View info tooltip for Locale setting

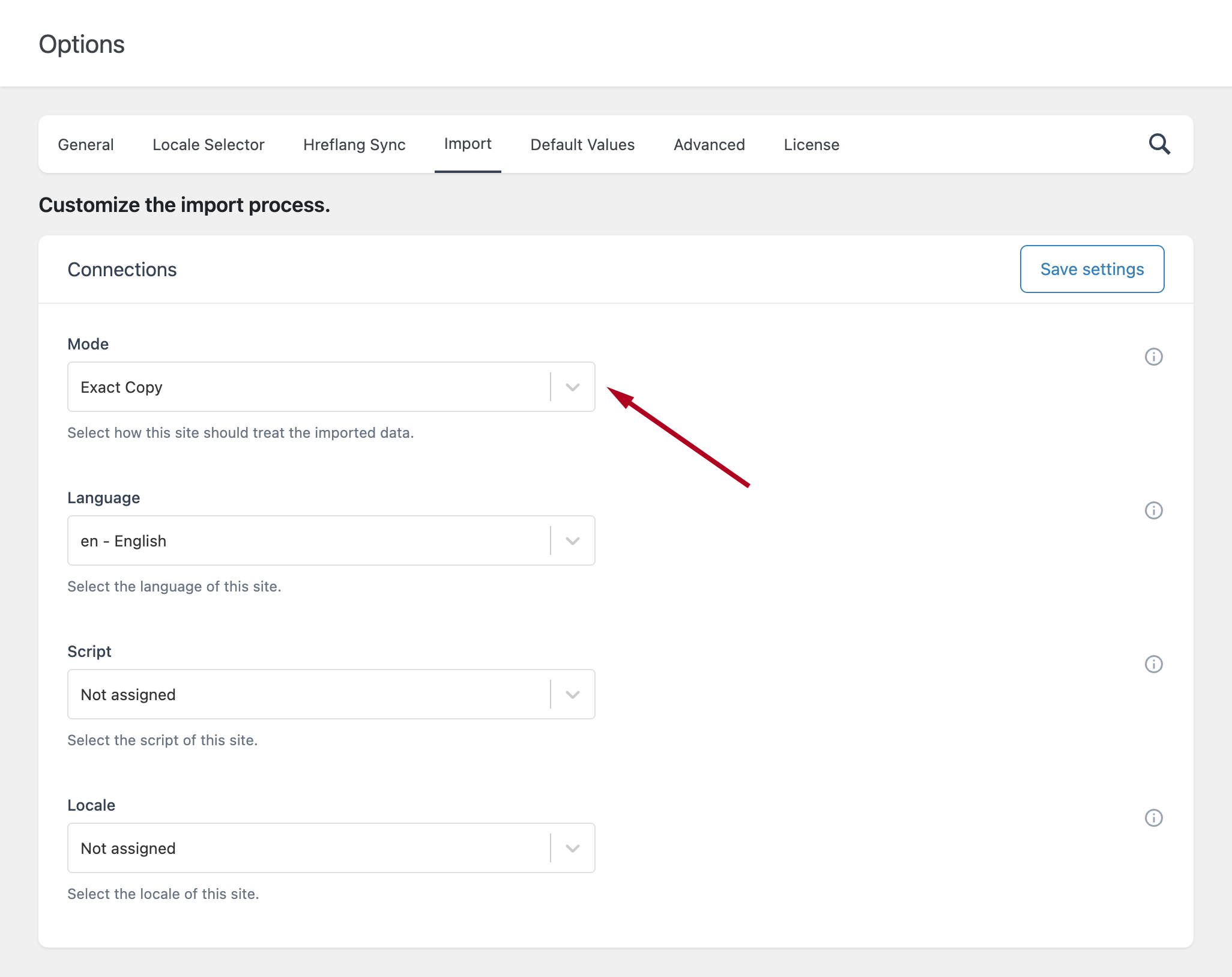(1153, 818)
